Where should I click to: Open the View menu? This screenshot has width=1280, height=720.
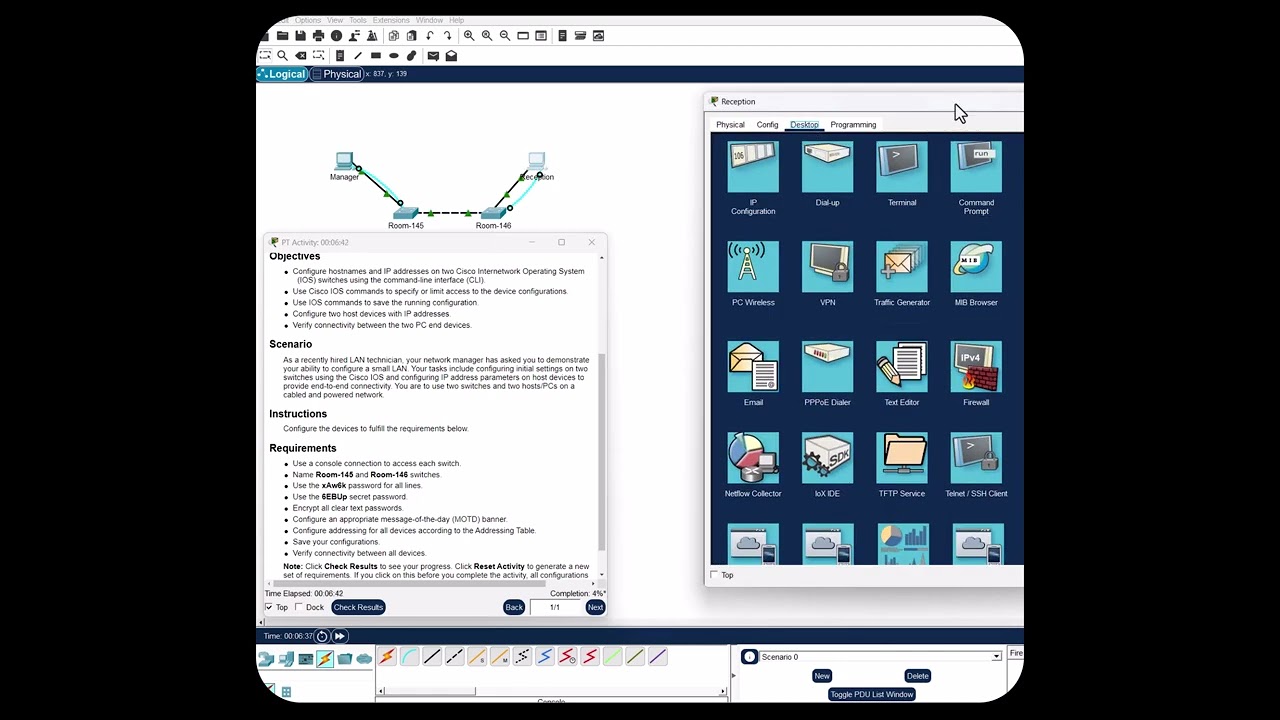pyautogui.click(x=335, y=20)
